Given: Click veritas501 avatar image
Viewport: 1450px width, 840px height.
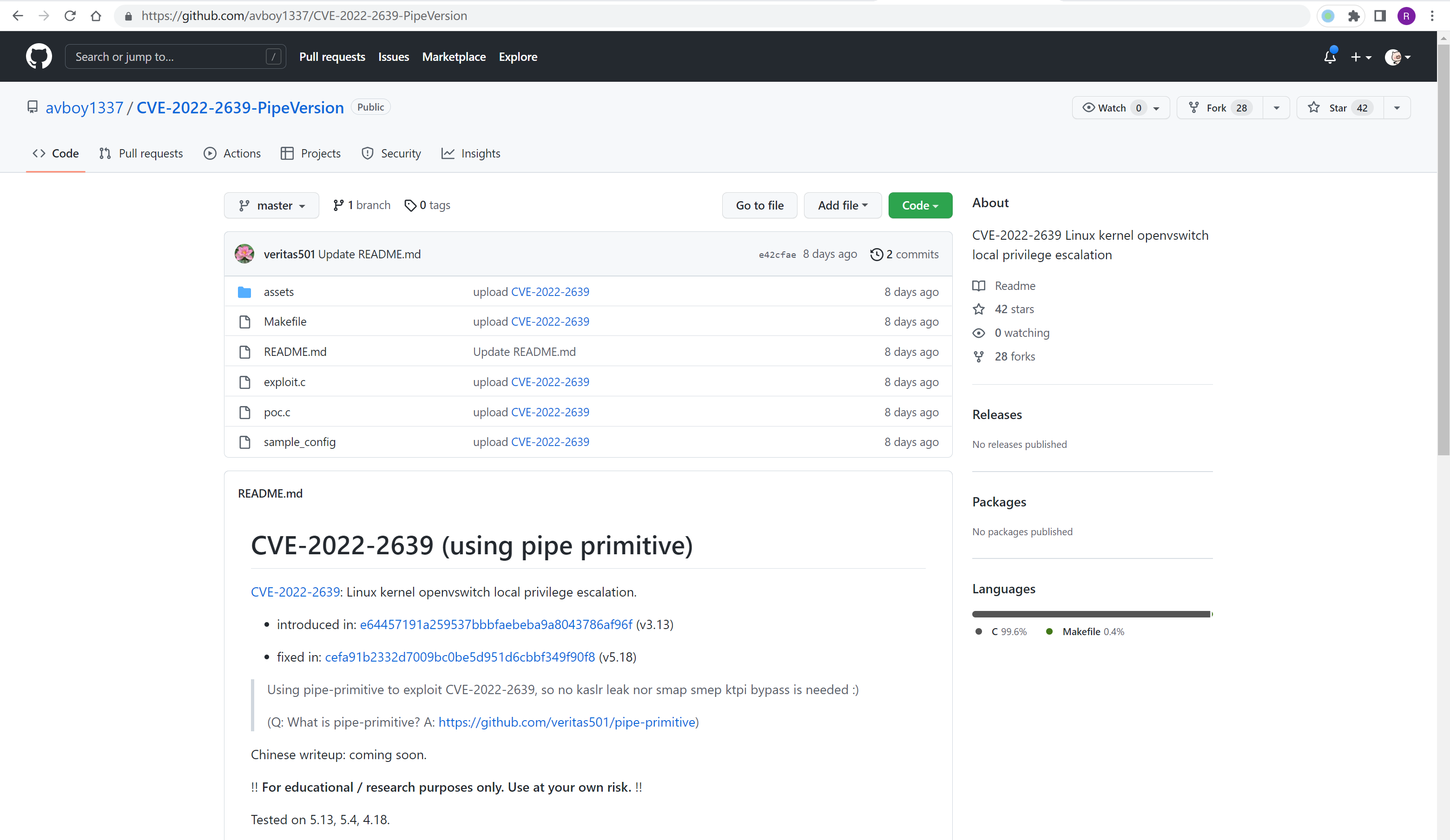Looking at the screenshot, I should 244,254.
